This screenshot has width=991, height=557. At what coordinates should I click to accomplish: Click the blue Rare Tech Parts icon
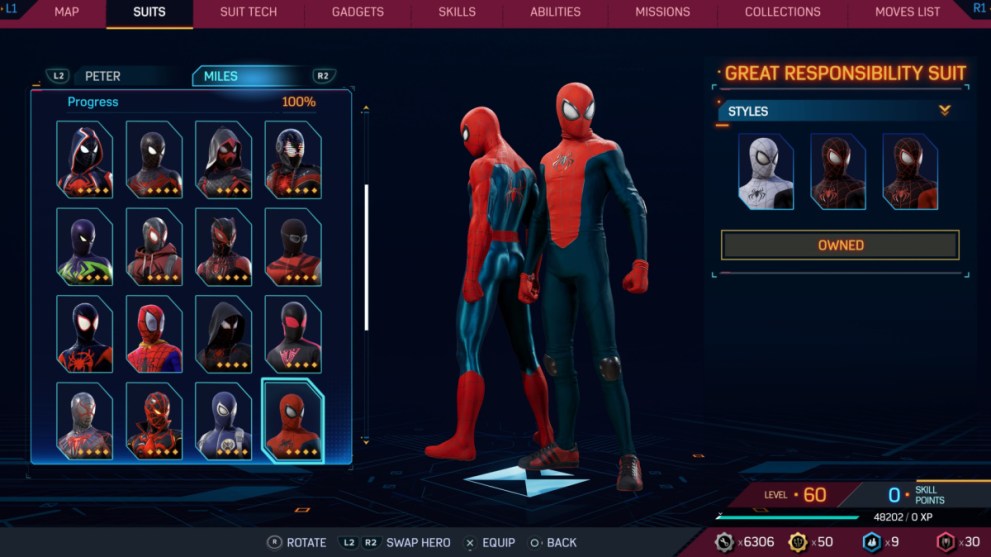872,542
